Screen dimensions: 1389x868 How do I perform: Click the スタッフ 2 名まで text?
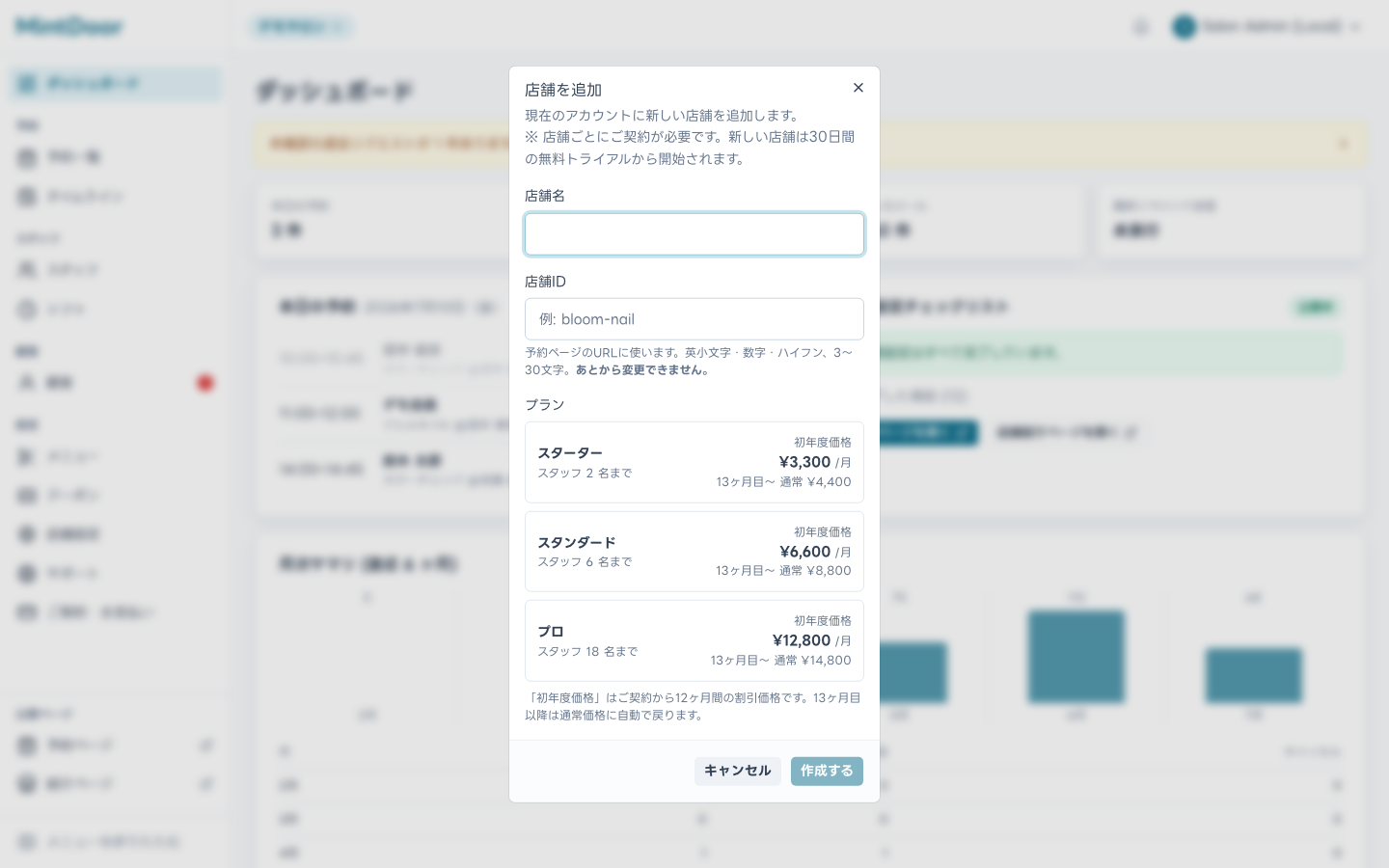click(x=585, y=474)
